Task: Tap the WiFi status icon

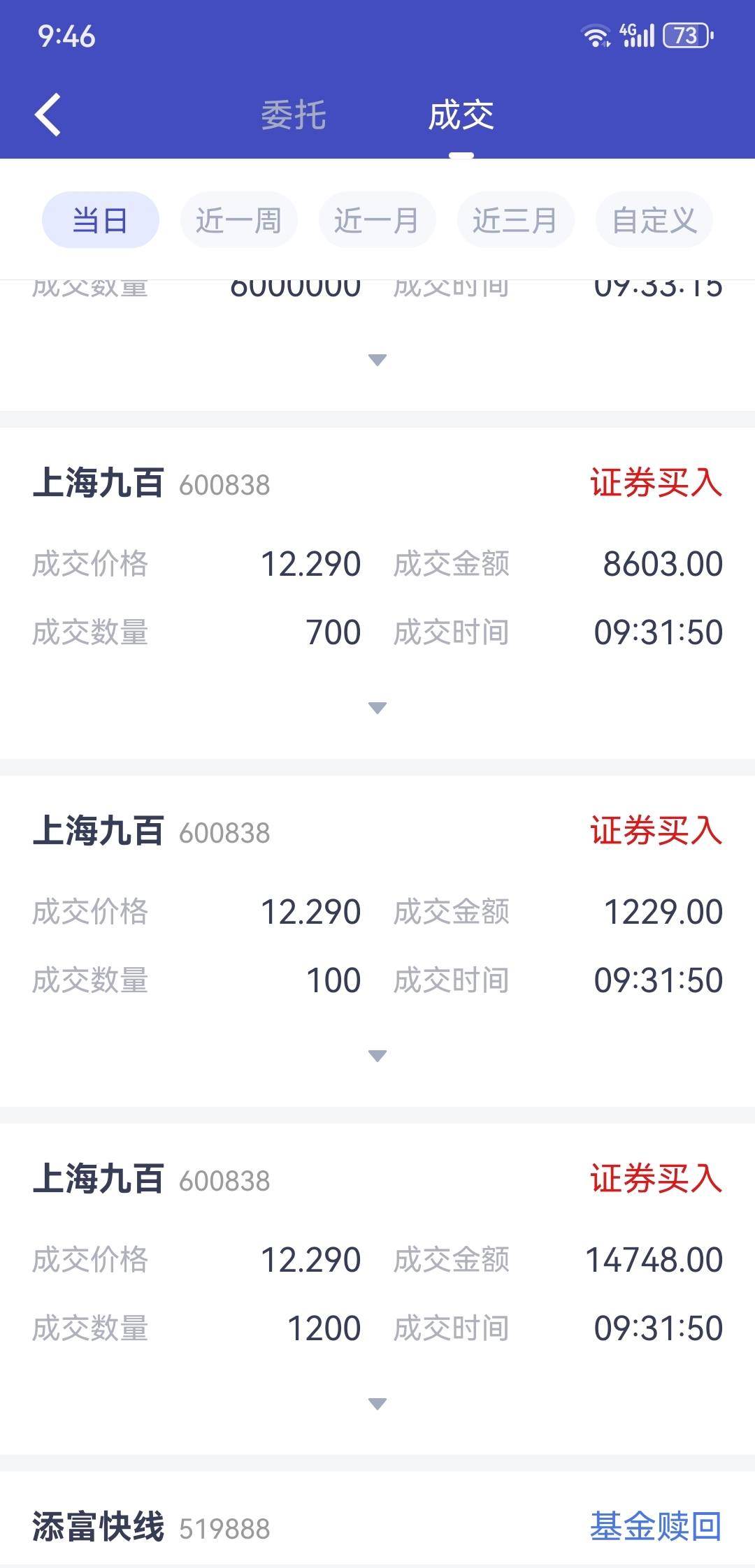Action: coord(596,35)
